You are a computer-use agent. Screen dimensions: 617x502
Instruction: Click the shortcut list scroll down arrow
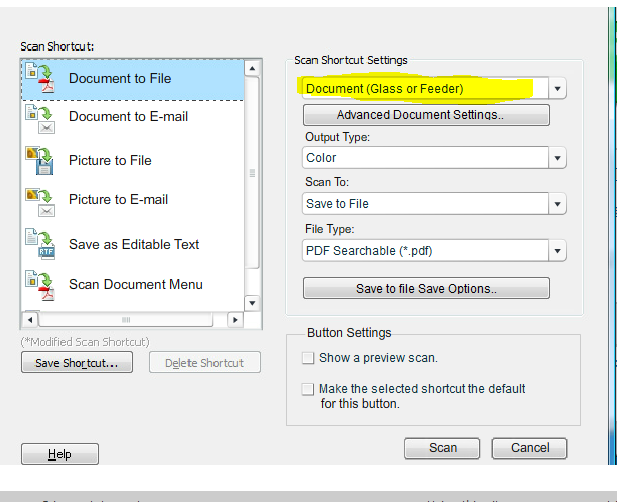252,301
